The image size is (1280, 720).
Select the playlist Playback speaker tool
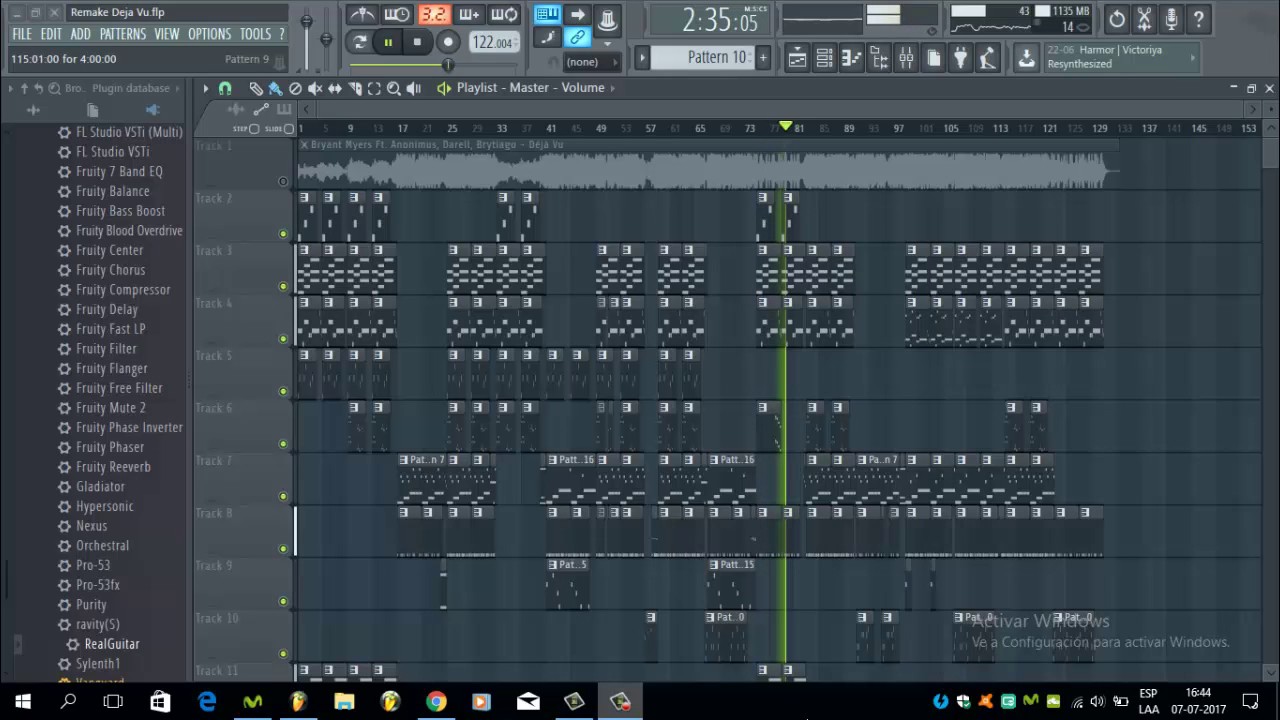[414, 88]
